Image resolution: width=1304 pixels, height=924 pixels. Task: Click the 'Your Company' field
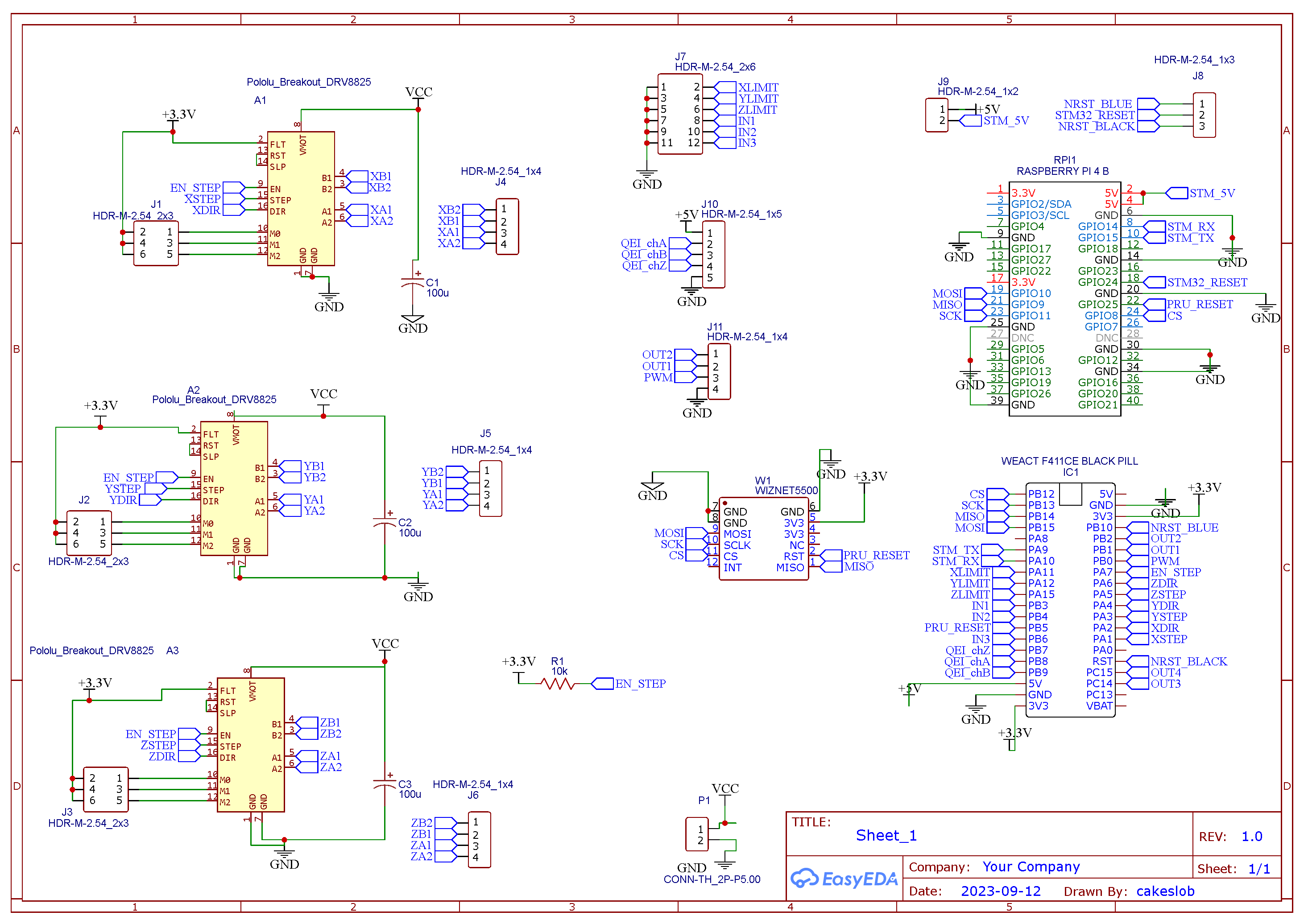click(1031, 866)
